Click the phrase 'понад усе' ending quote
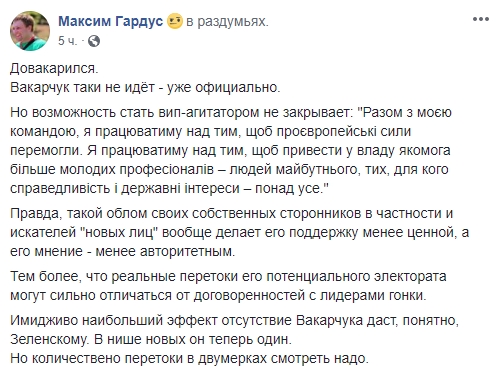The height and width of the screenshot is (367, 497). (292, 189)
